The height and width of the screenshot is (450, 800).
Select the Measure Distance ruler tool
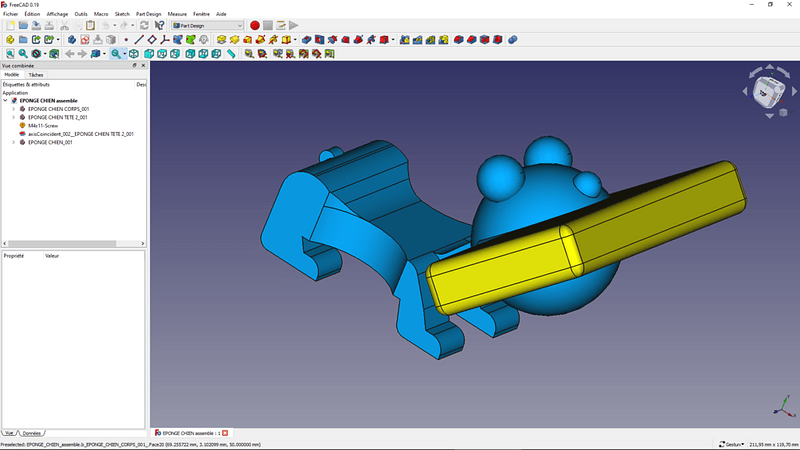[231, 54]
